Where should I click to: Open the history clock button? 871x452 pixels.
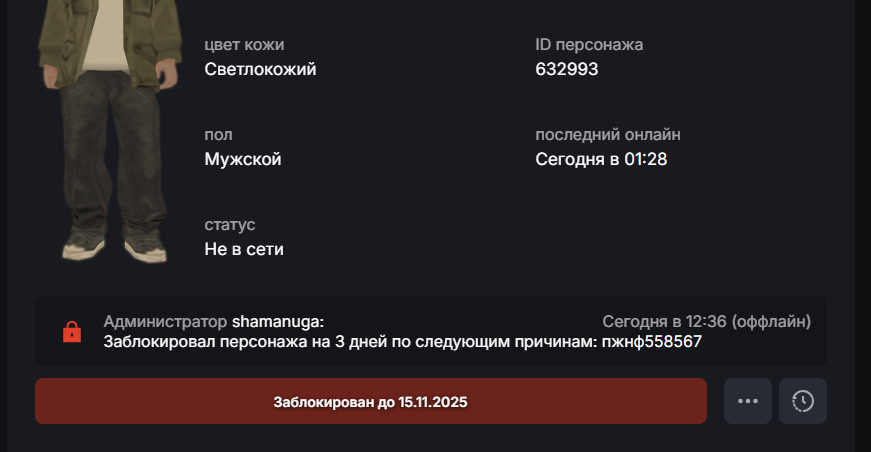click(803, 401)
